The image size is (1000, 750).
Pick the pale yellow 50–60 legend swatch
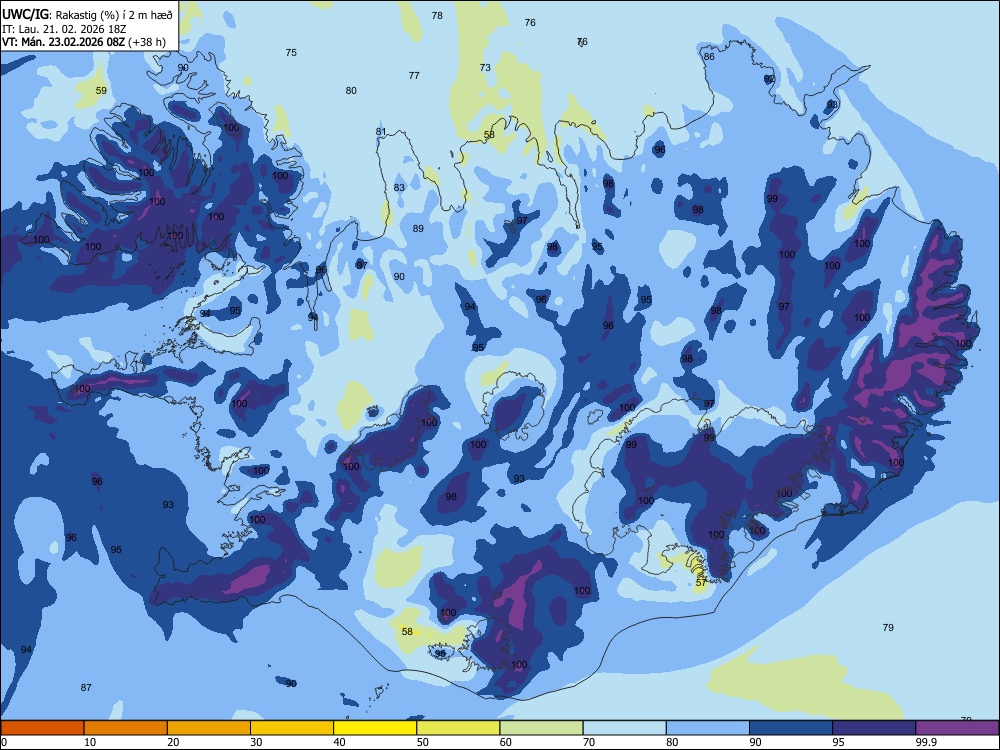click(x=458, y=728)
